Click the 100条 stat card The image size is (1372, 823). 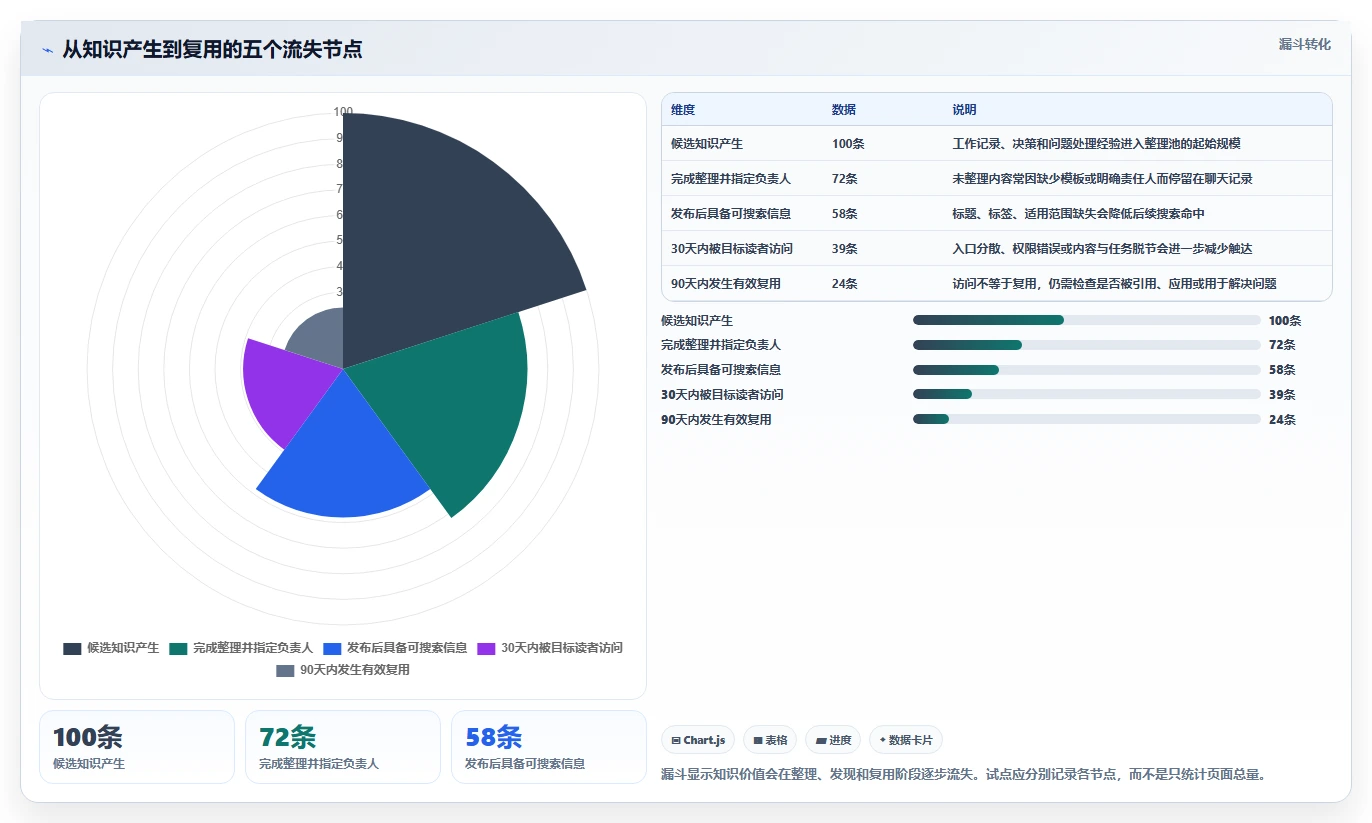[137, 747]
